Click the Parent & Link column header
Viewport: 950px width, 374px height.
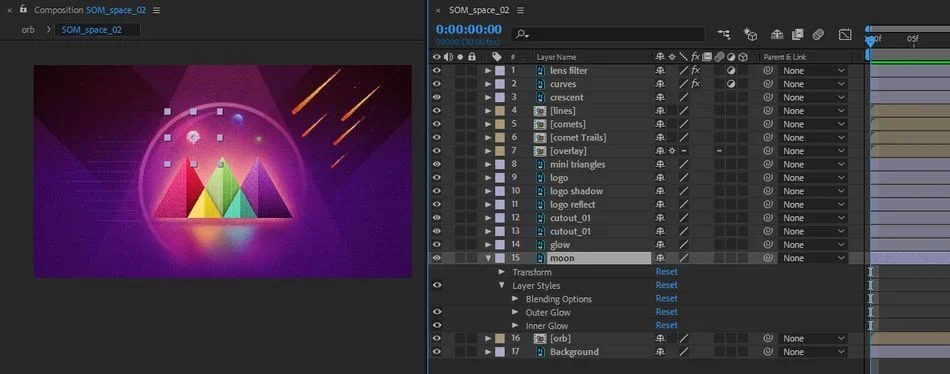pyautogui.click(x=786, y=57)
